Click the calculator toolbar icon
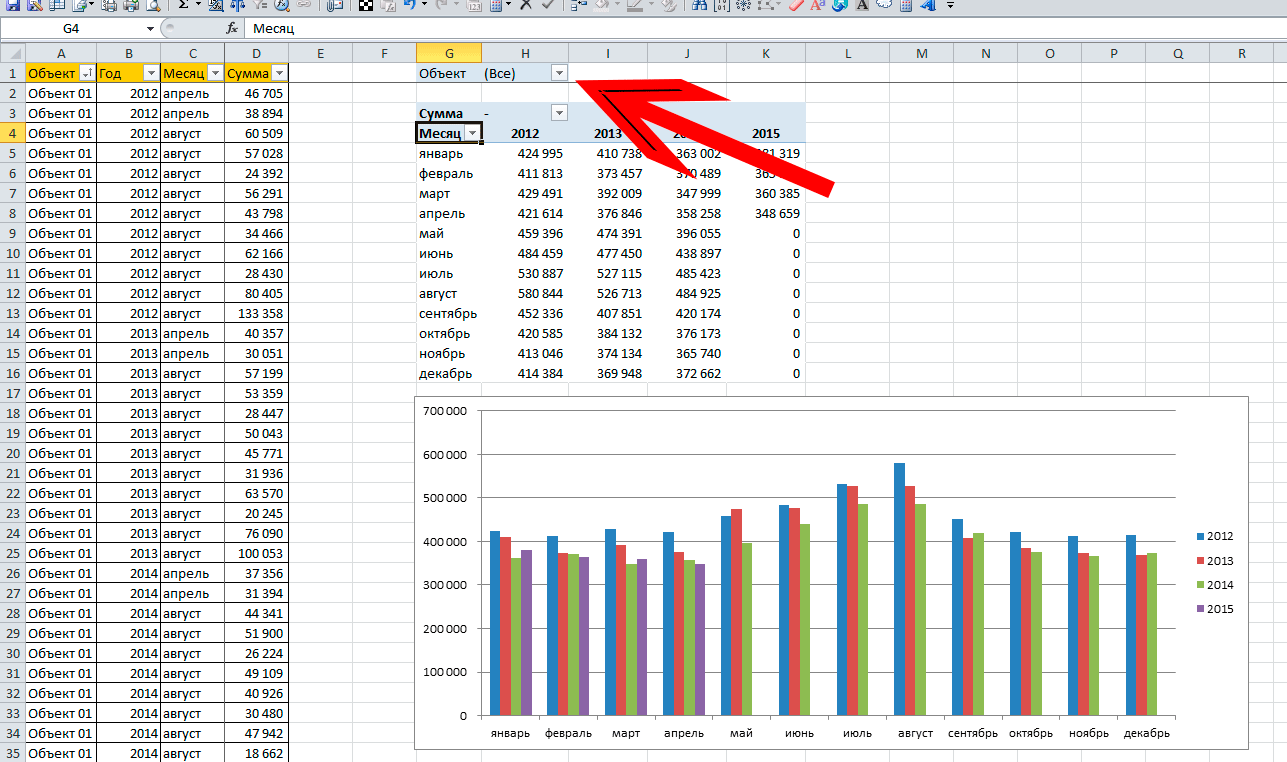 coord(906,5)
